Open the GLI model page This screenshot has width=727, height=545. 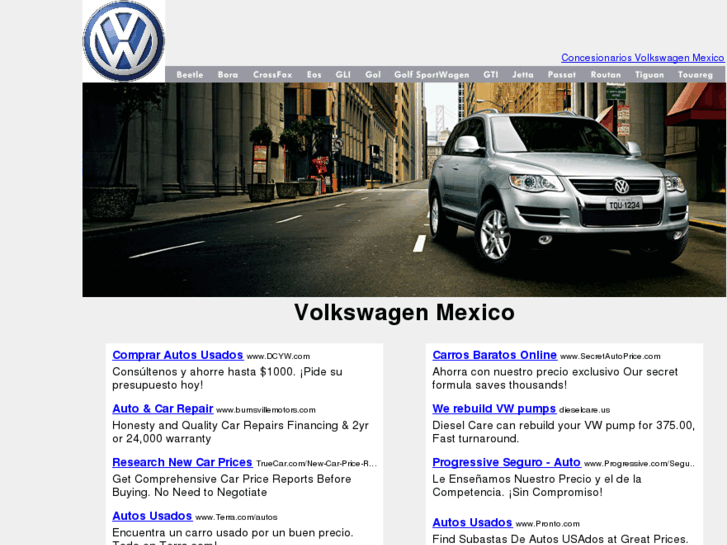(343, 75)
